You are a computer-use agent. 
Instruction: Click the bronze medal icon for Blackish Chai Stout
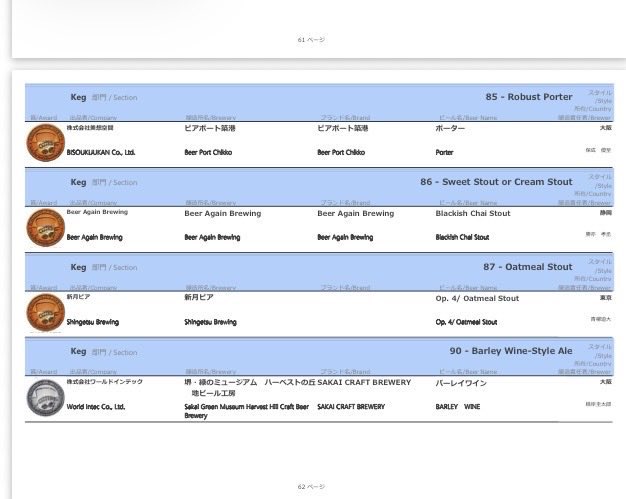coord(46,228)
